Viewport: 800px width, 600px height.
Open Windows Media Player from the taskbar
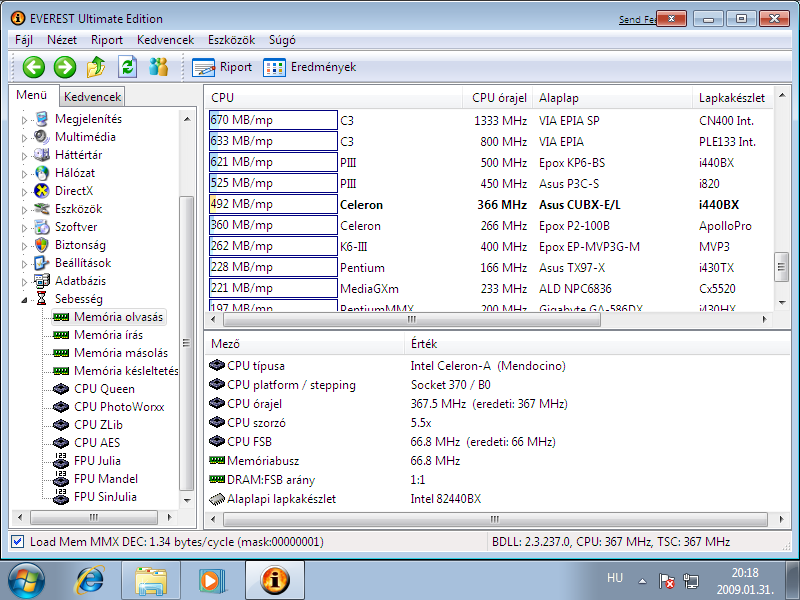(212, 581)
